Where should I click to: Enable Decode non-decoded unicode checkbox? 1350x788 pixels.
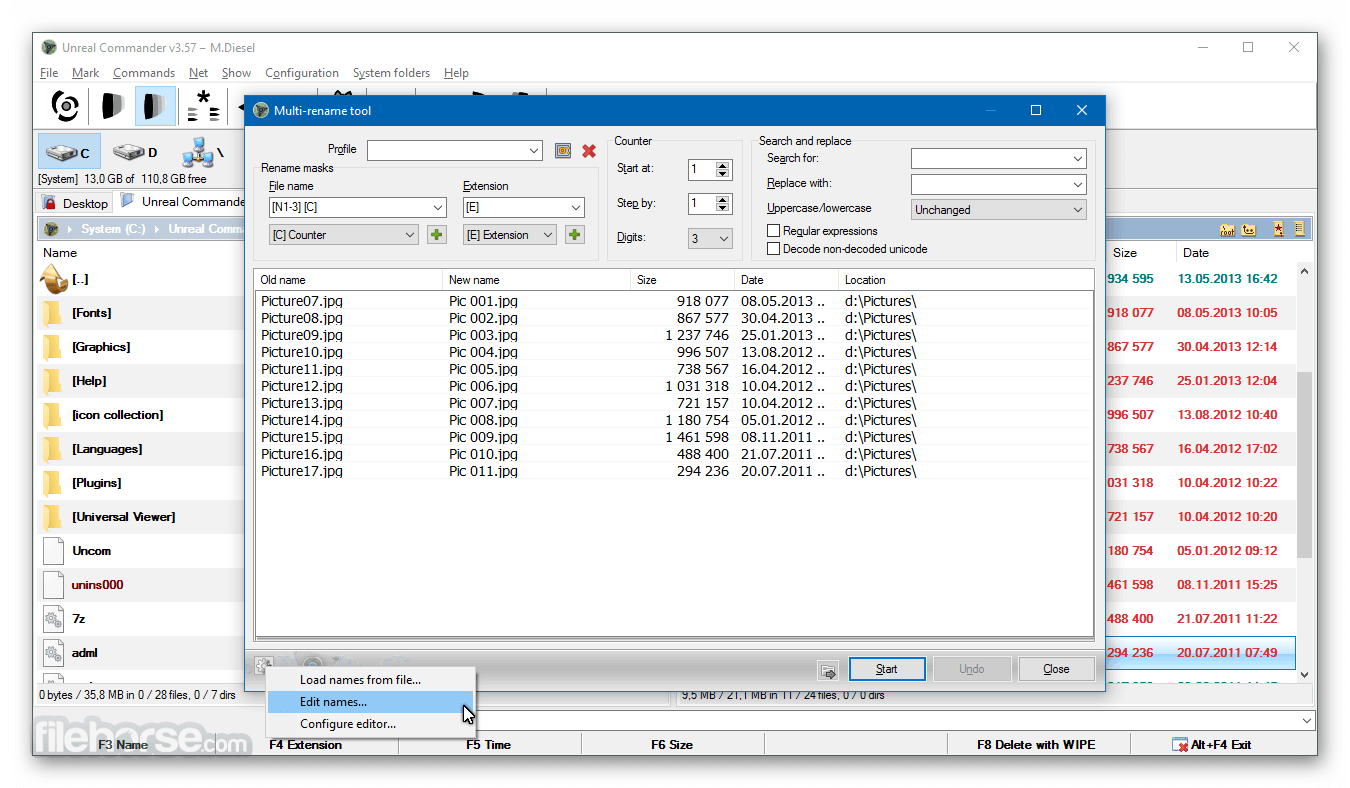(773, 249)
